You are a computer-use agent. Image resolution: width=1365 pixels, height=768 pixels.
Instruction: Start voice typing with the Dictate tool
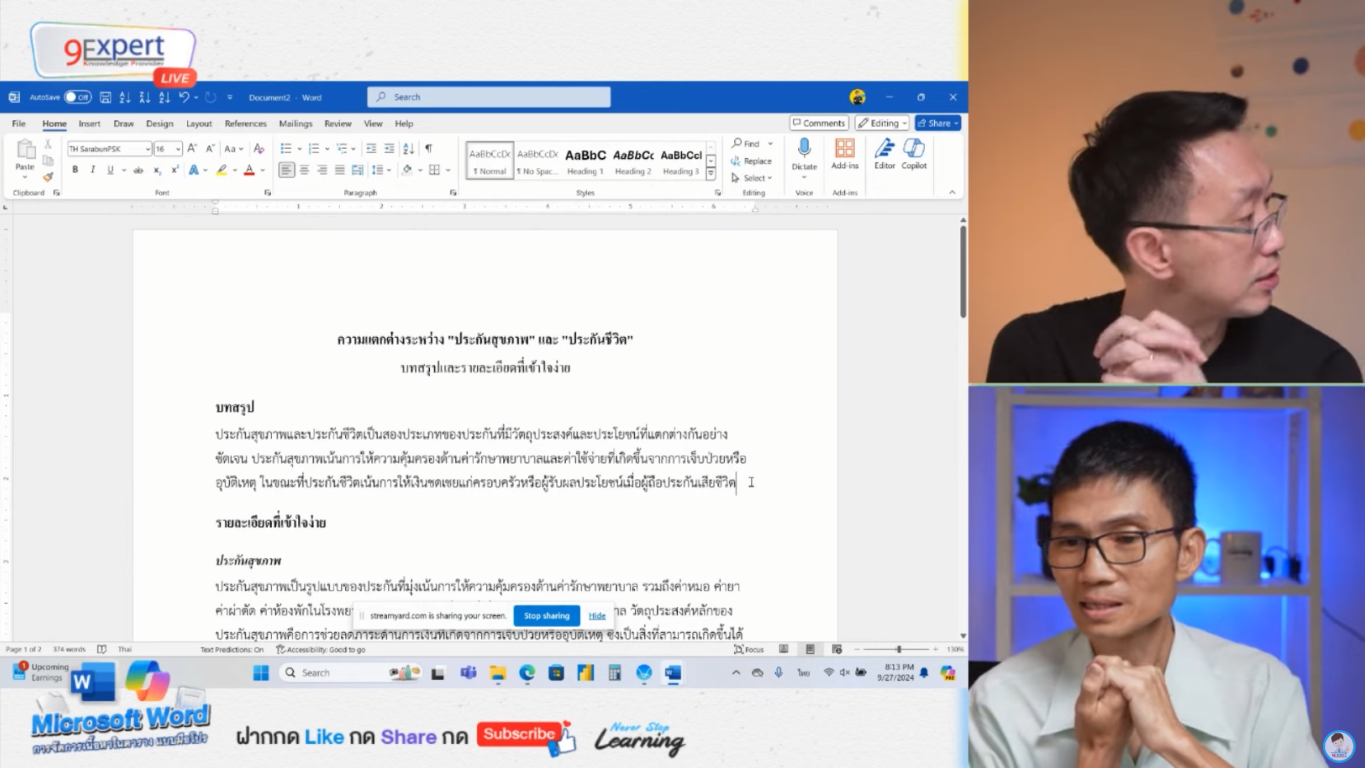803,160
